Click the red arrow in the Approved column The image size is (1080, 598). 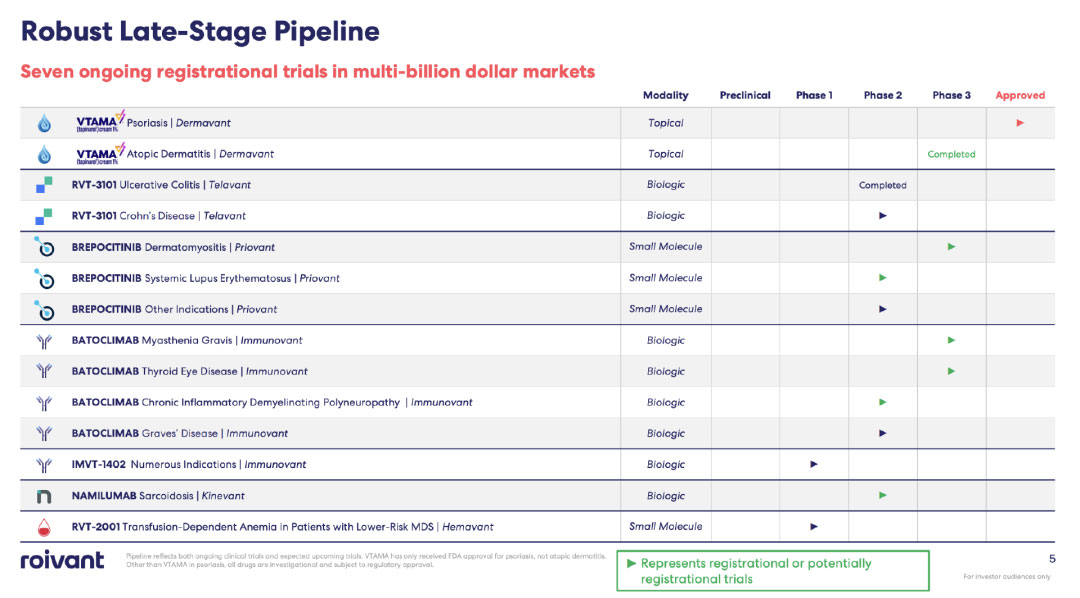1020,123
